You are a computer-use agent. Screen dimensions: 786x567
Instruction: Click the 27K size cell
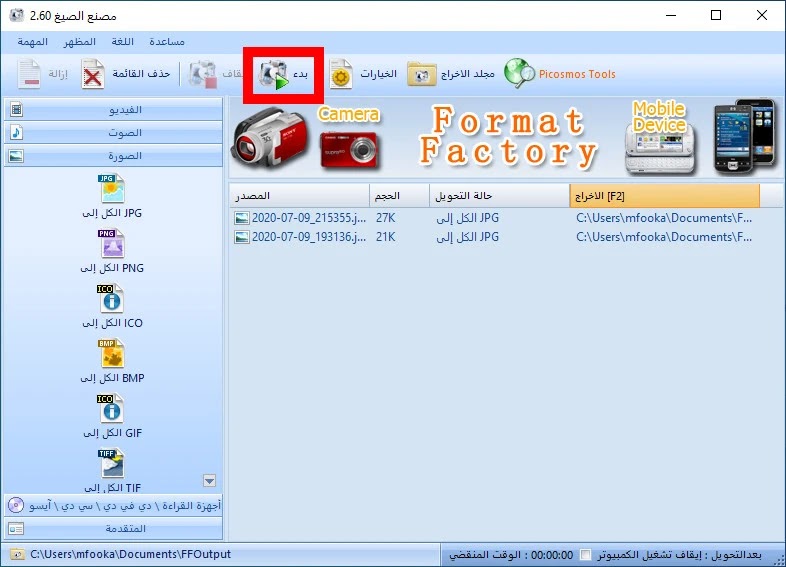point(385,218)
